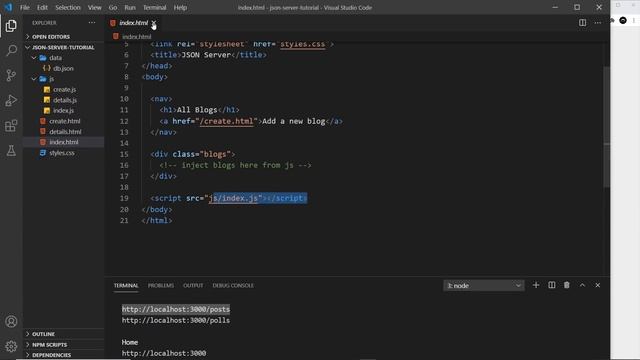Open the Terminal menu
Image resolution: width=640 pixels, height=360 pixels.
pos(154,7)
